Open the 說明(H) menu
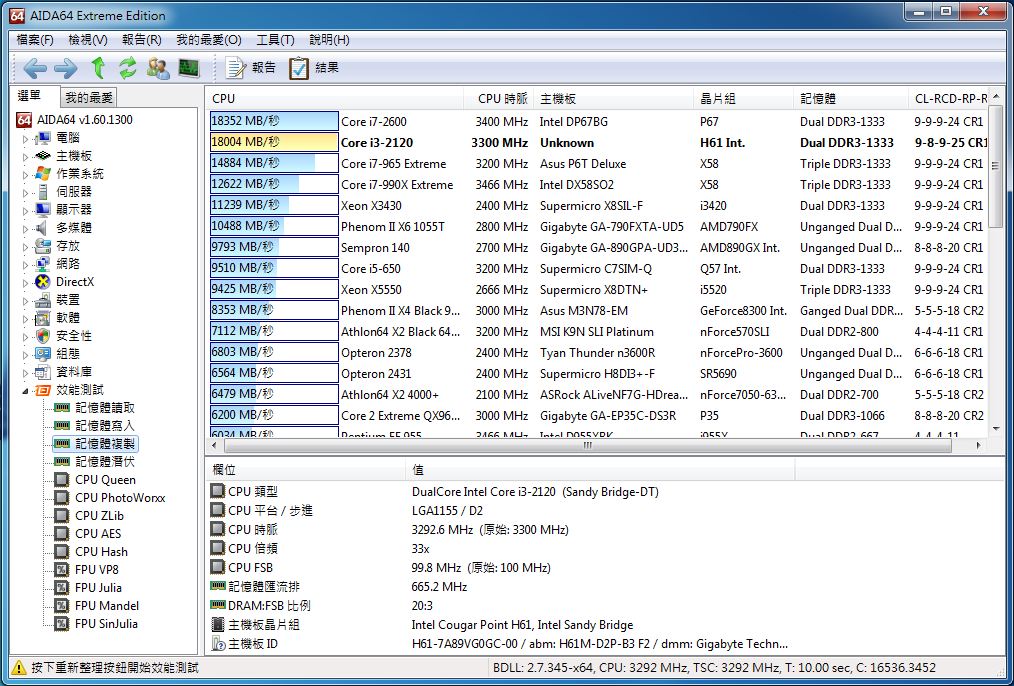Image resolution: width=1014 pixels, height=686 pixels. point(329,40)
